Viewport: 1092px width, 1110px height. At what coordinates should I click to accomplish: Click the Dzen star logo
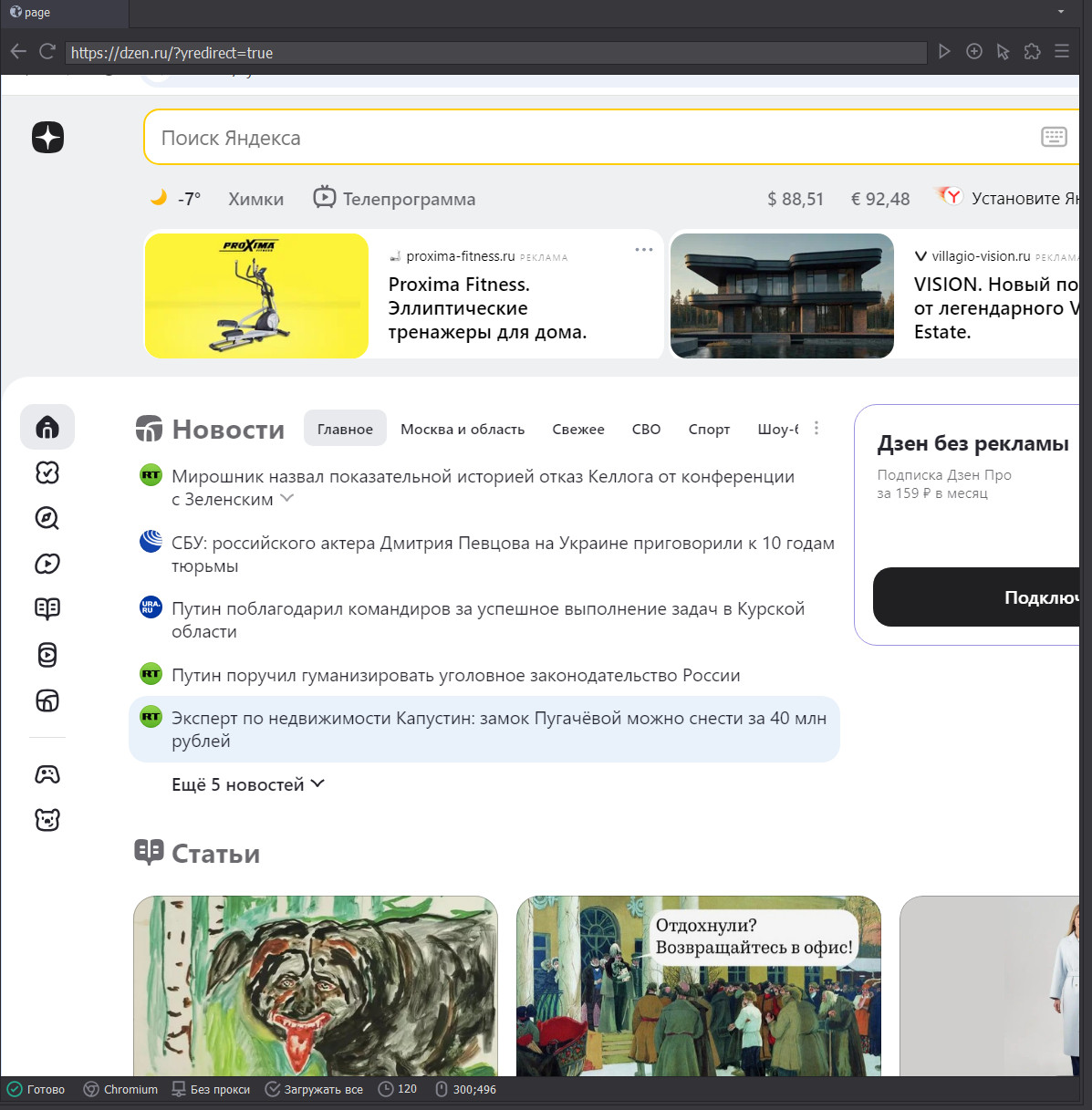[x=47, y=137]
